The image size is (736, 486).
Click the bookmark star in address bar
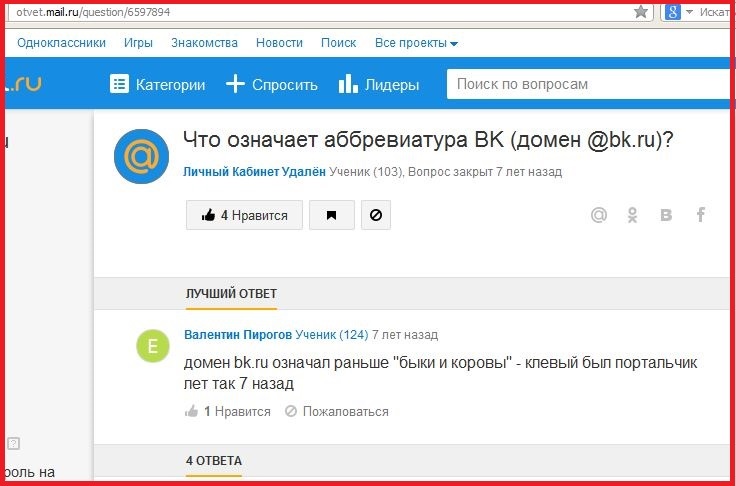point(640,11)
